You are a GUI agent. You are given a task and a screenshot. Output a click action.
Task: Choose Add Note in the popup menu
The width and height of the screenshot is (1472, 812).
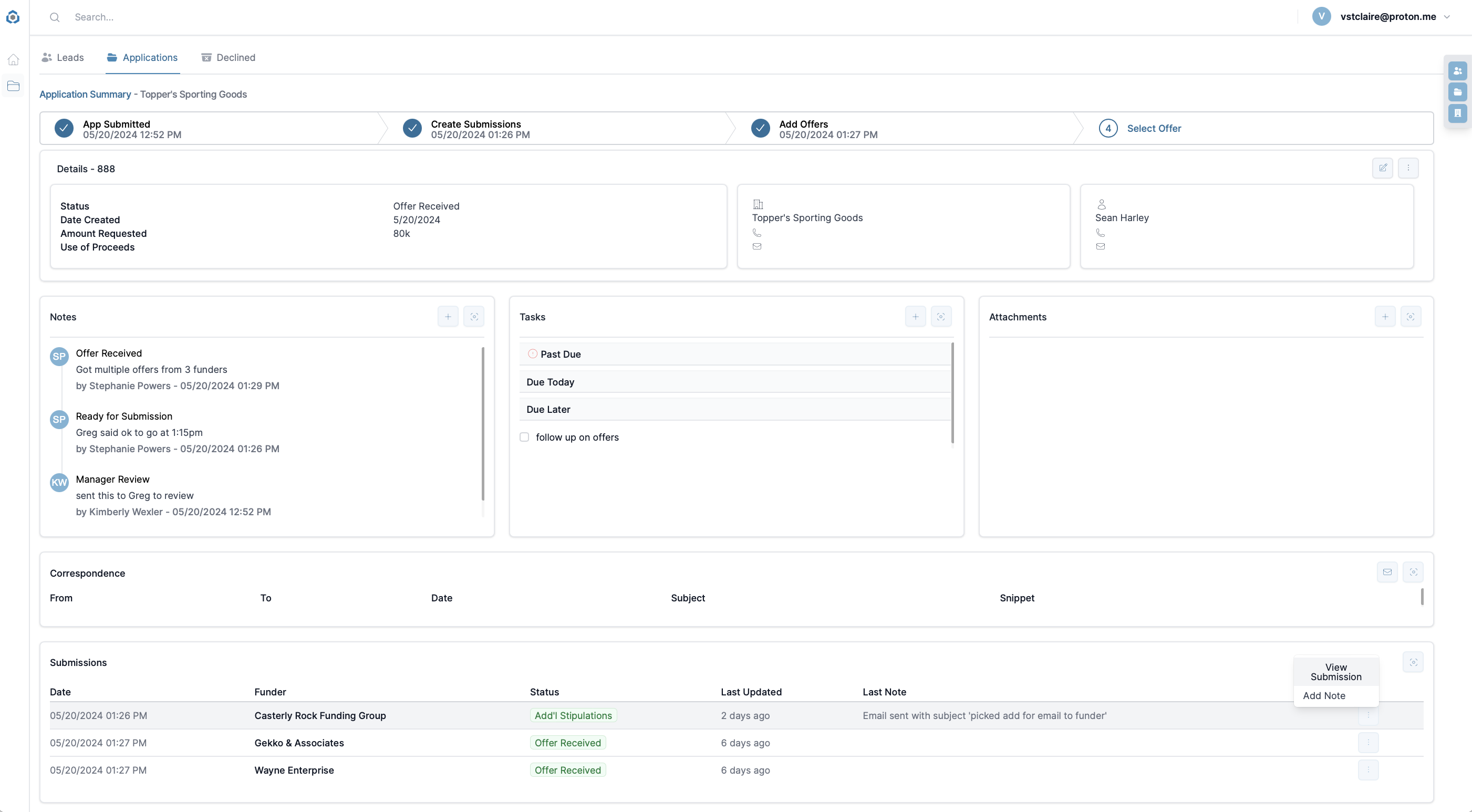(1323, 696)
